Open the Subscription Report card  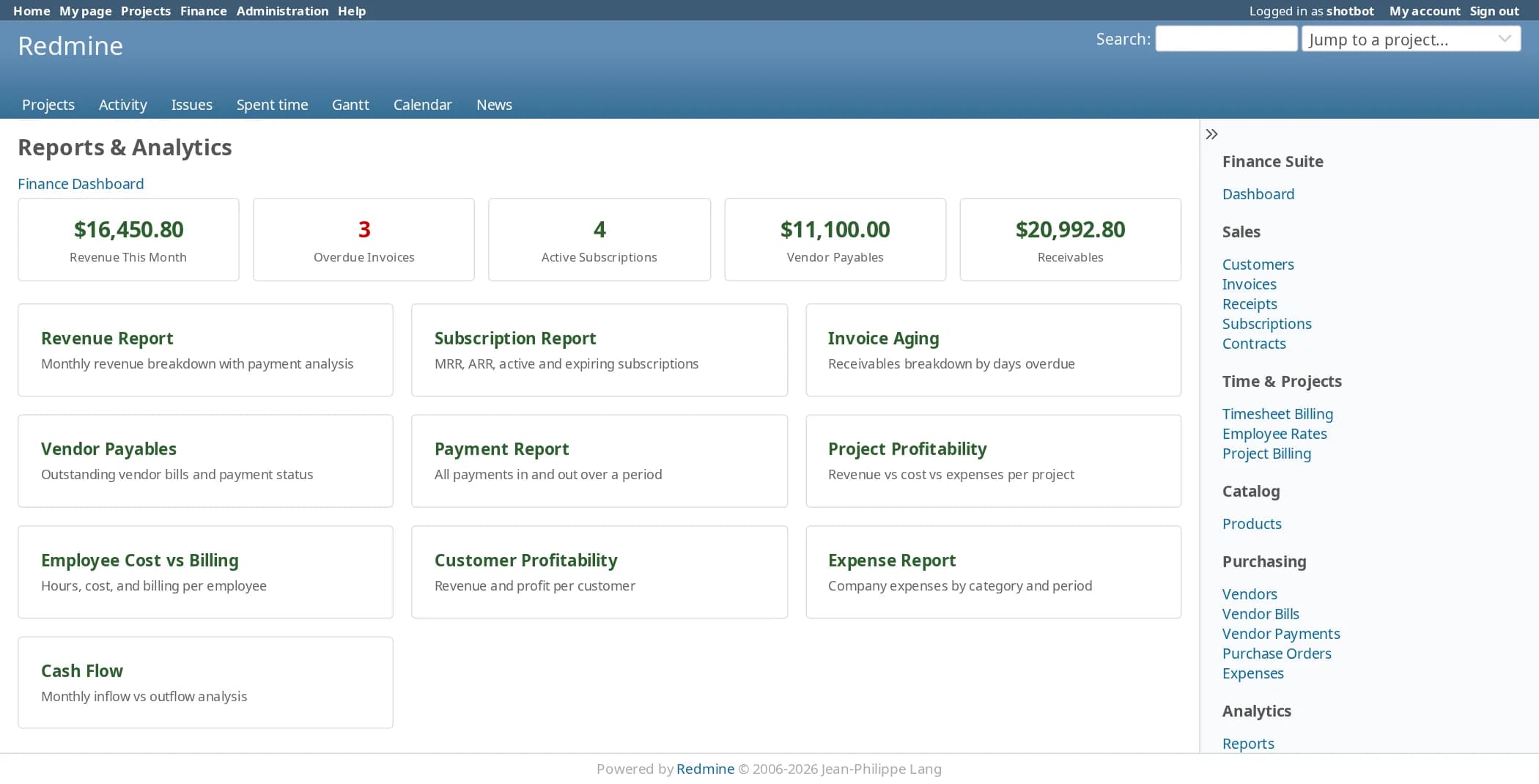pyautogui.click(x=599, y=350)
